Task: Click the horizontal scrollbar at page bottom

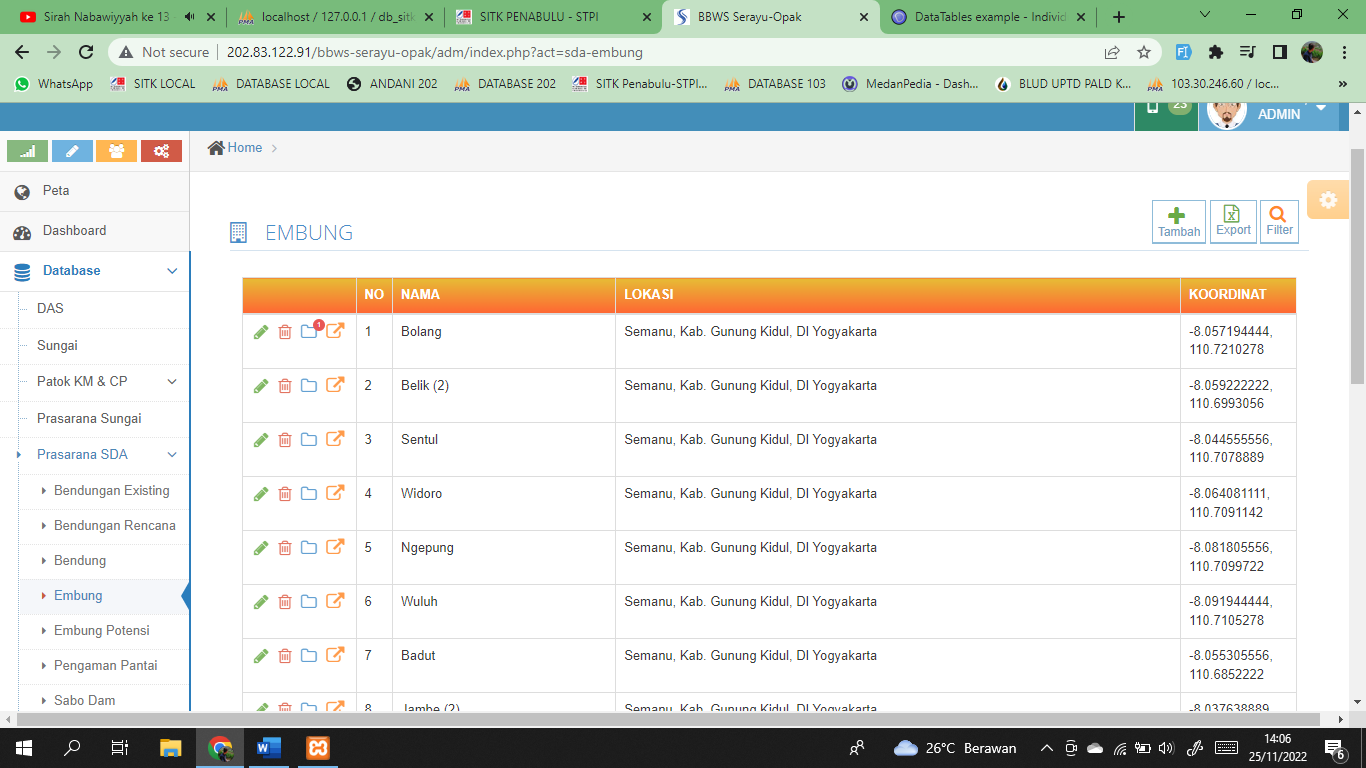Action: 680,719
